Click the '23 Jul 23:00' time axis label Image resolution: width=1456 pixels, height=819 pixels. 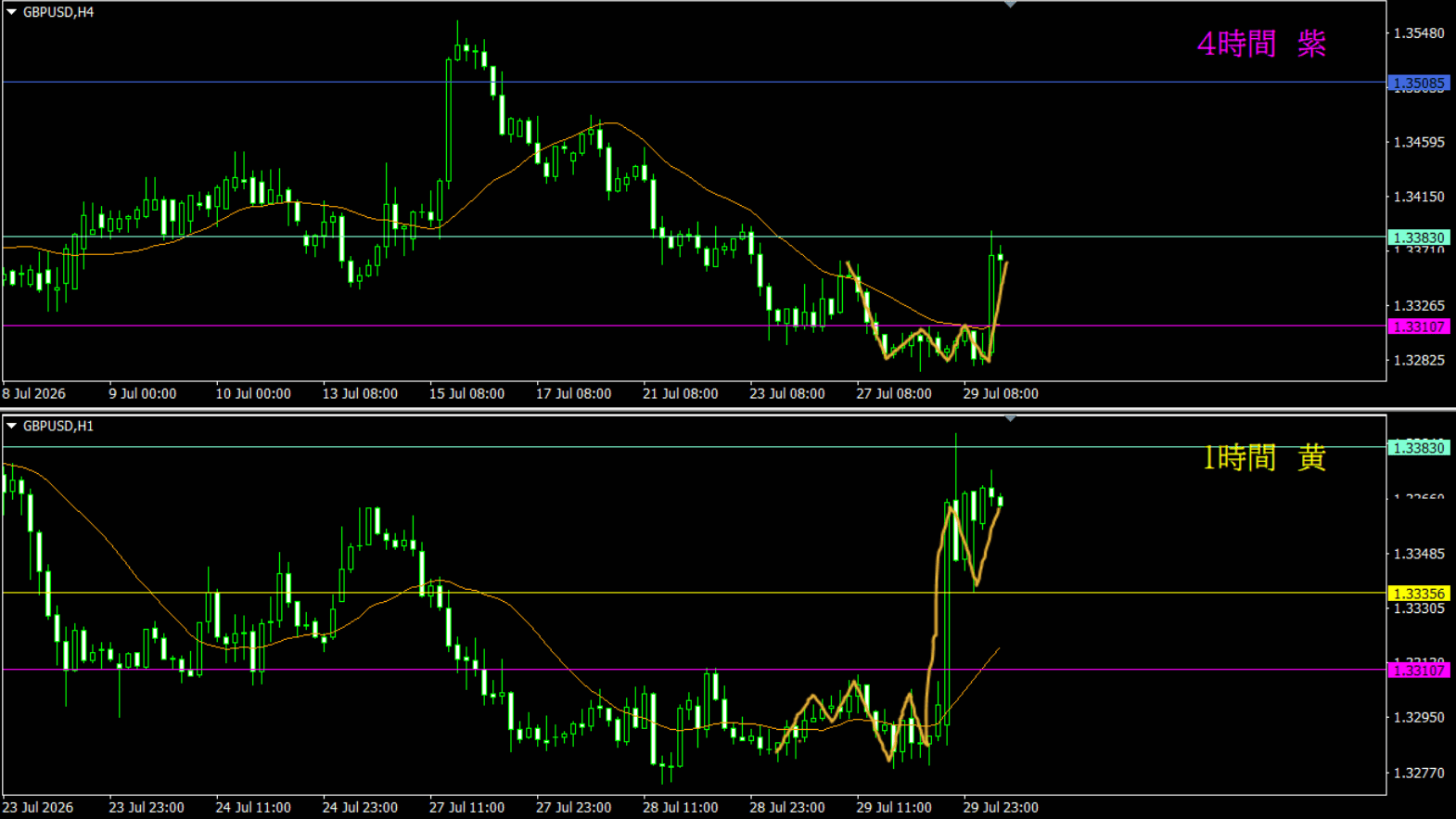(x=147, y=807)
